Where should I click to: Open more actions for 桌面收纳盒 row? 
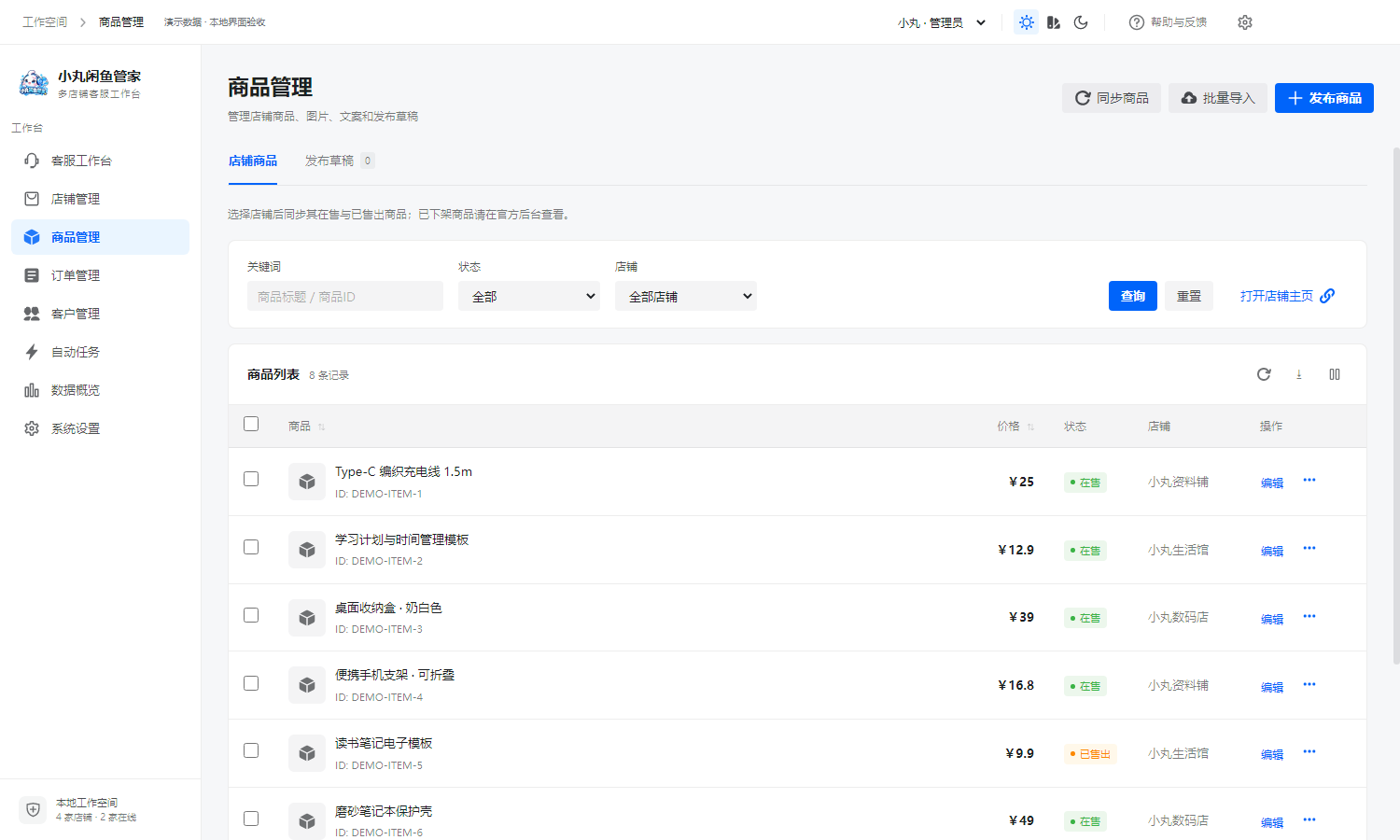[x=1309, y=617]
